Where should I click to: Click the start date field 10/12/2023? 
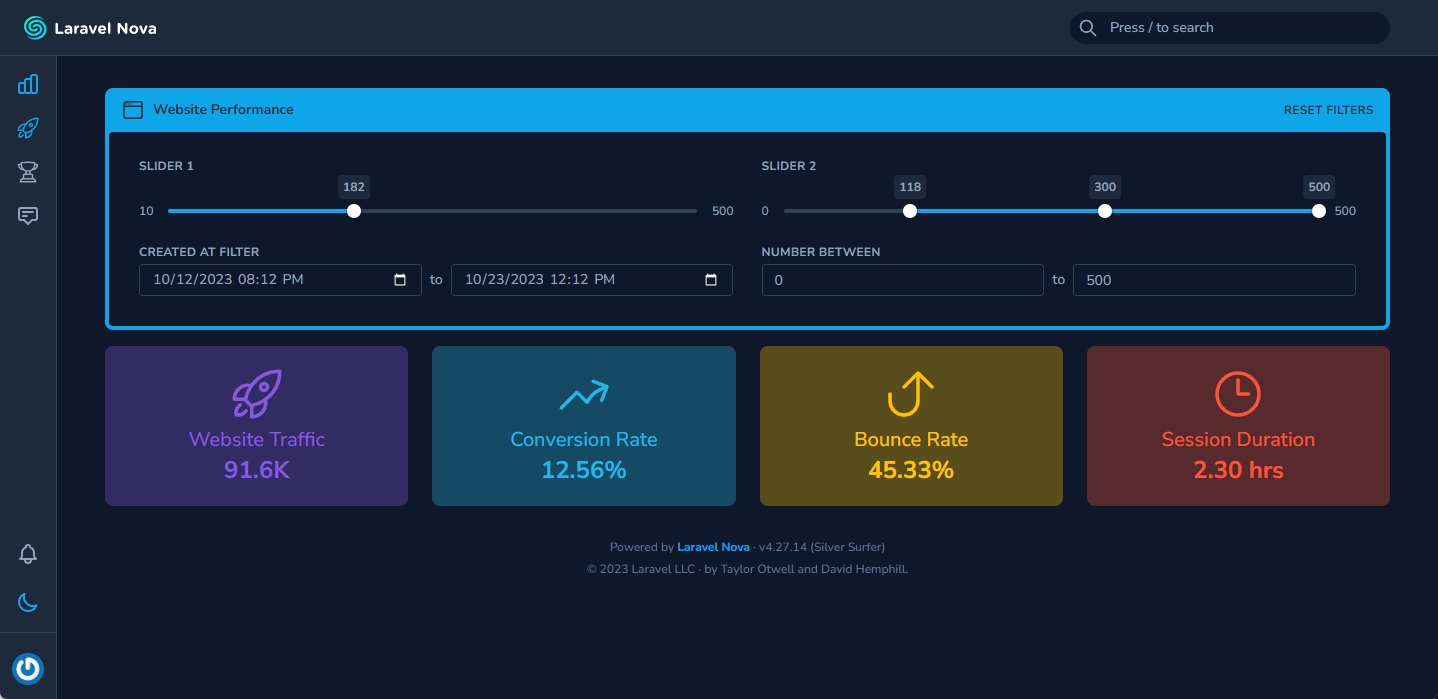pyautogui.click(x=280, y=280)
